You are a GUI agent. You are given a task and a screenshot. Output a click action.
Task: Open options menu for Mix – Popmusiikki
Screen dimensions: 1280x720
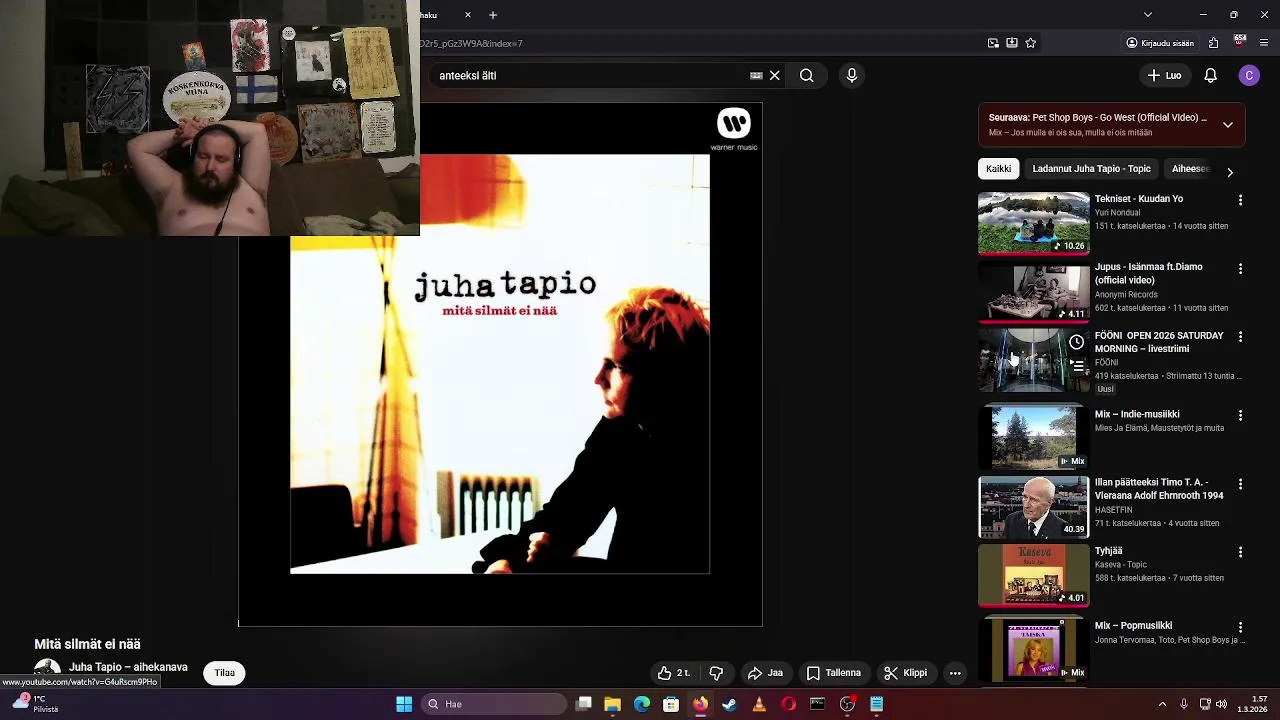tap(1240, 627)
